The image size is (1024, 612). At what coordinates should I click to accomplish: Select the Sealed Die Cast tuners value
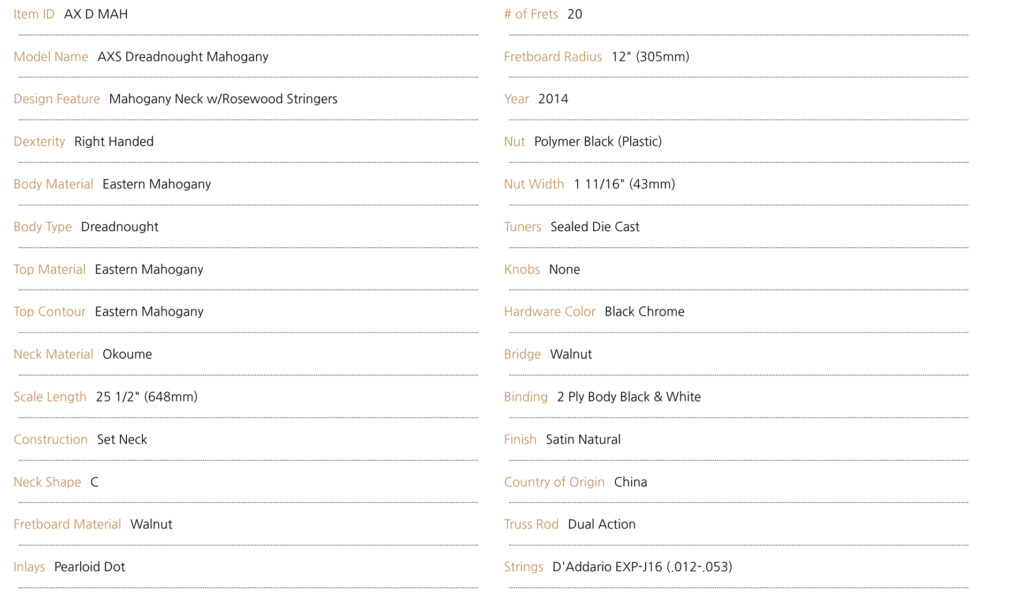[x=595, y=227]
